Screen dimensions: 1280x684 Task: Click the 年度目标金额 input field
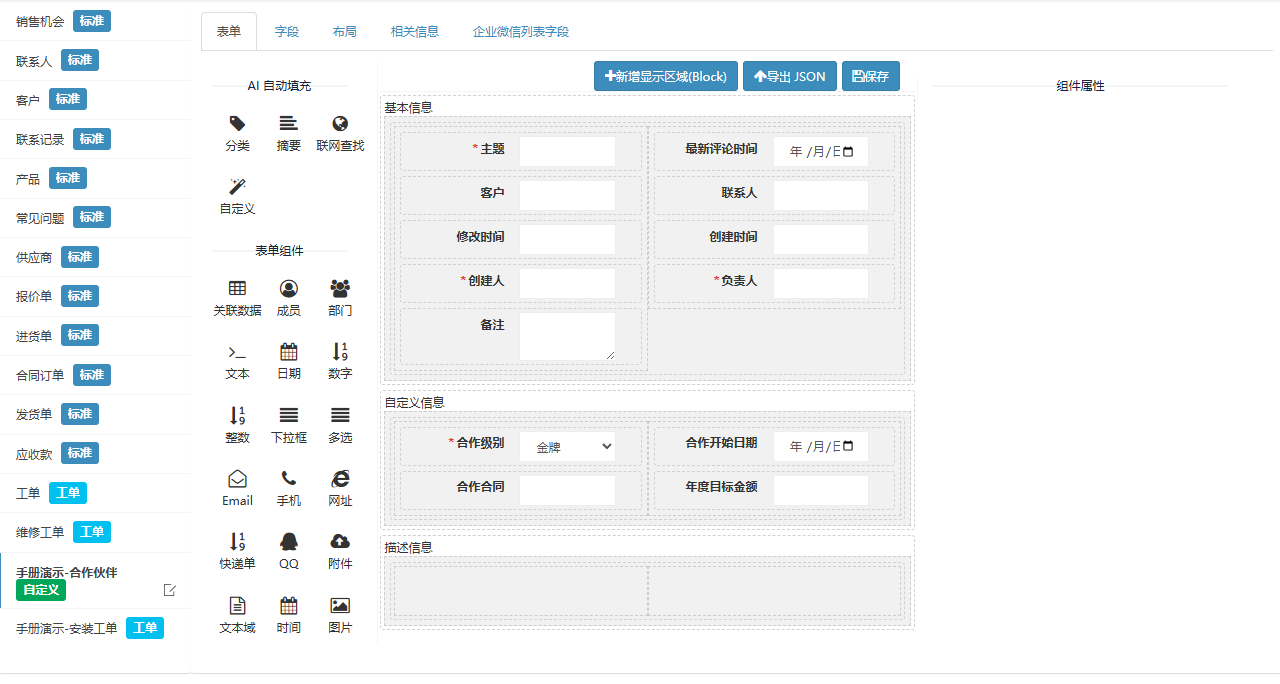pyautogui.click(x=821, y=490)
